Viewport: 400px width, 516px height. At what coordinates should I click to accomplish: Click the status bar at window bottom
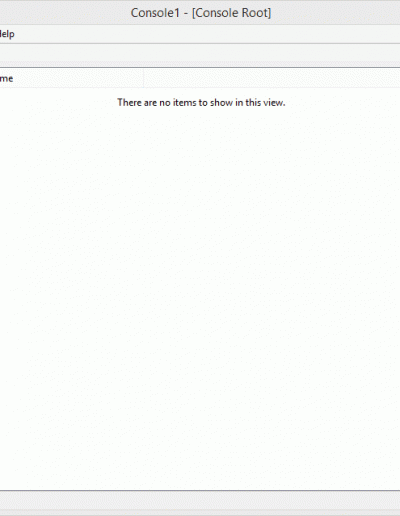tap(200, 500)
